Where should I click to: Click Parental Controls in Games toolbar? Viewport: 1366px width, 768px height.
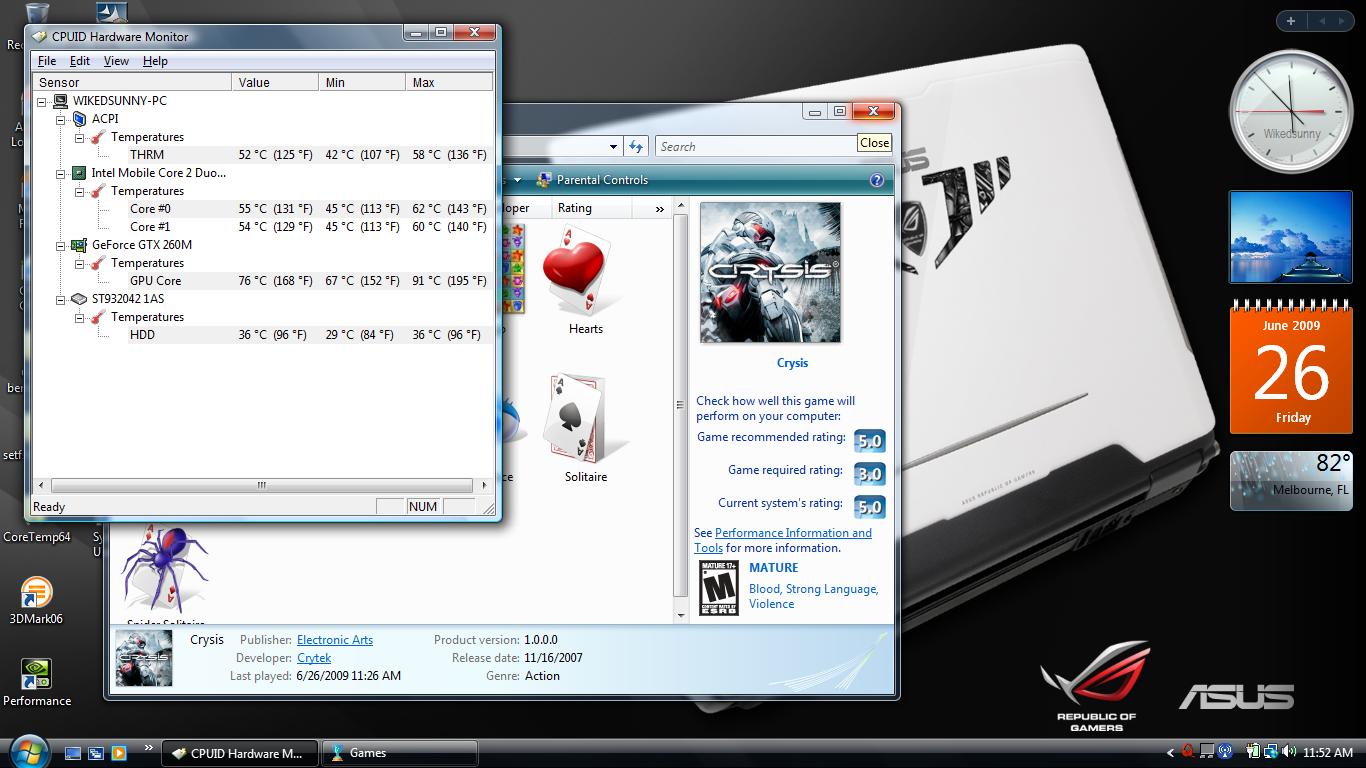[592, 180]
